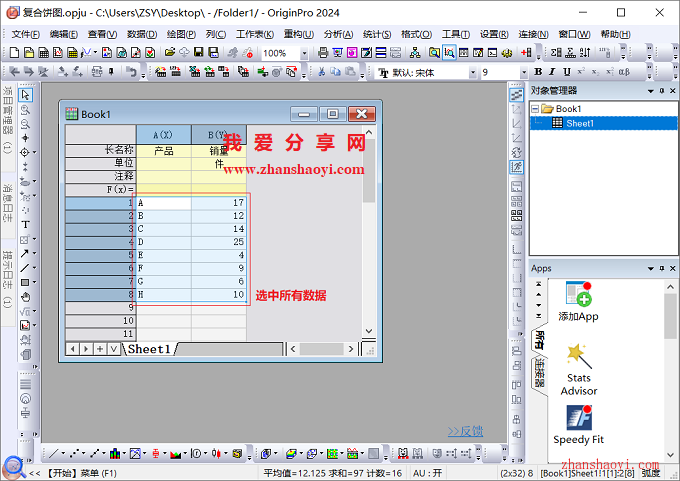The height and width of the screenshot is (481, 680).
Task: Select the Text tool in tools bar
Action: pos(25,225)
